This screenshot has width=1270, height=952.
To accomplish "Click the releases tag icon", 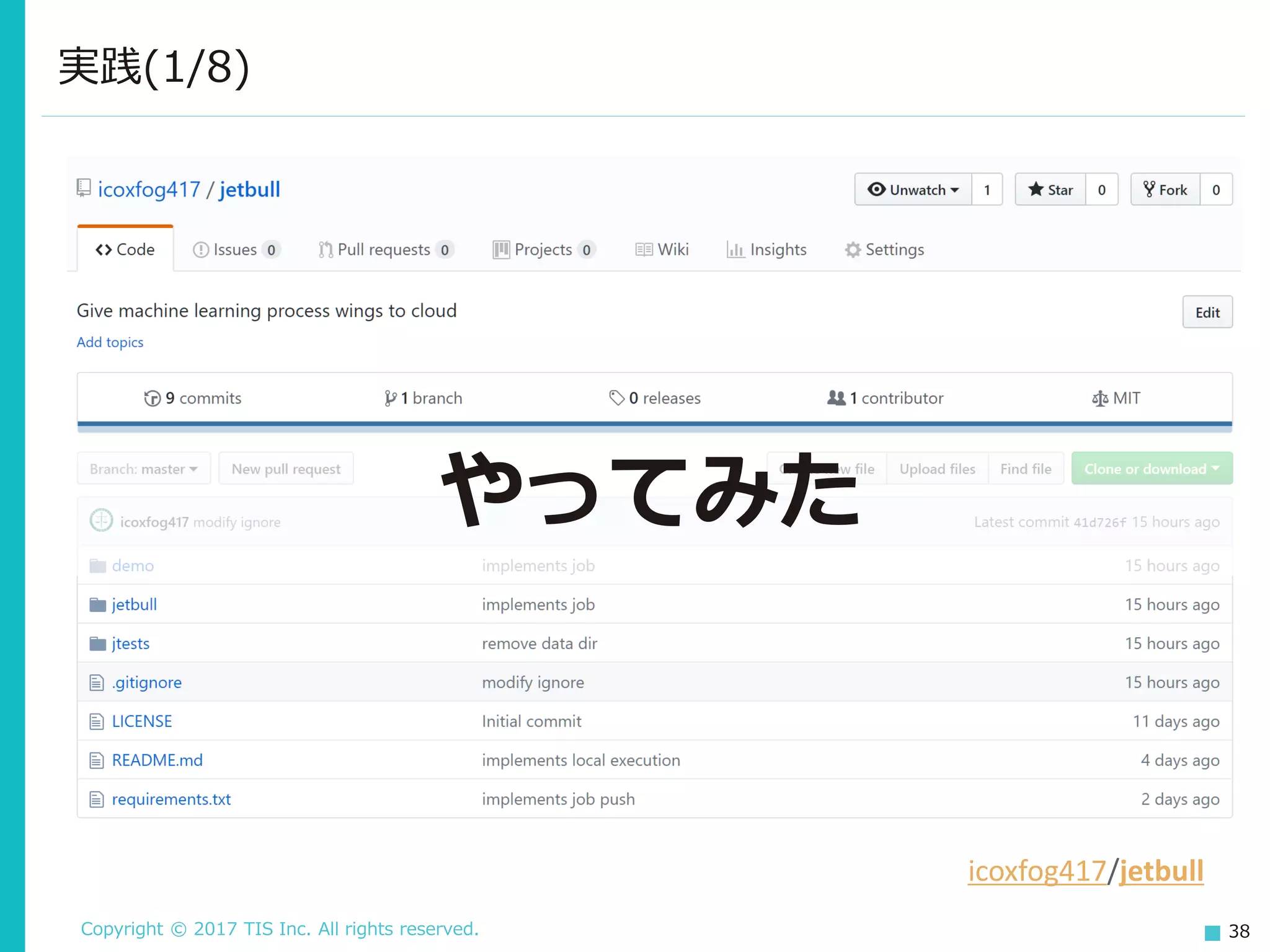I will click(x=616, y=398).
